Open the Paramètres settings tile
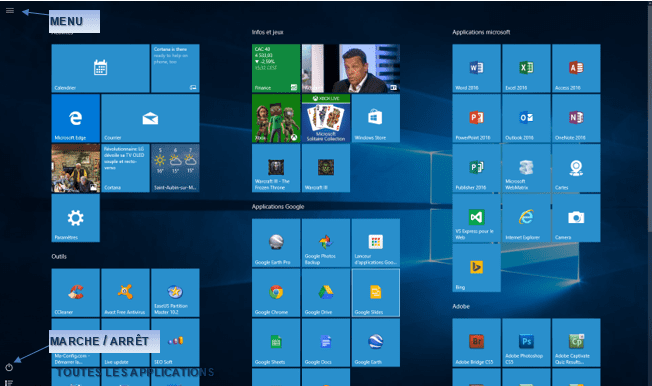 (x=76, y=218)
